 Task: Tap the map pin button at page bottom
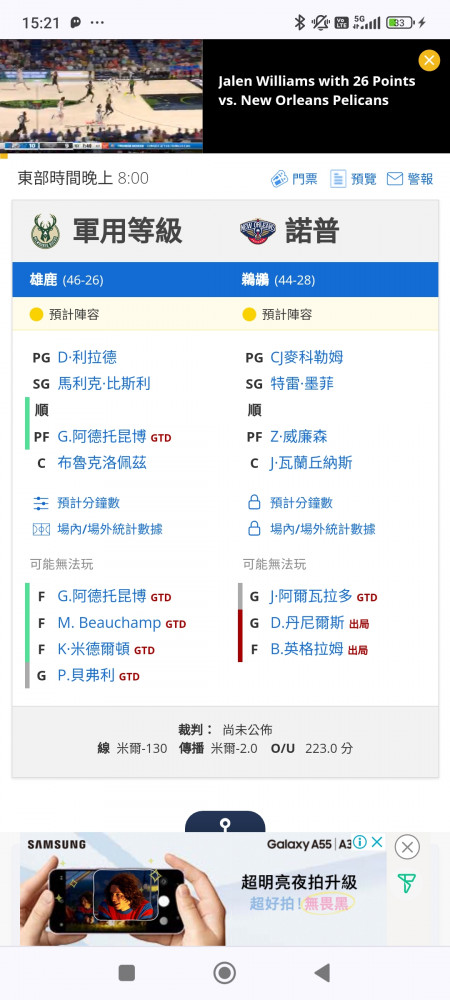tap(225, 822)
